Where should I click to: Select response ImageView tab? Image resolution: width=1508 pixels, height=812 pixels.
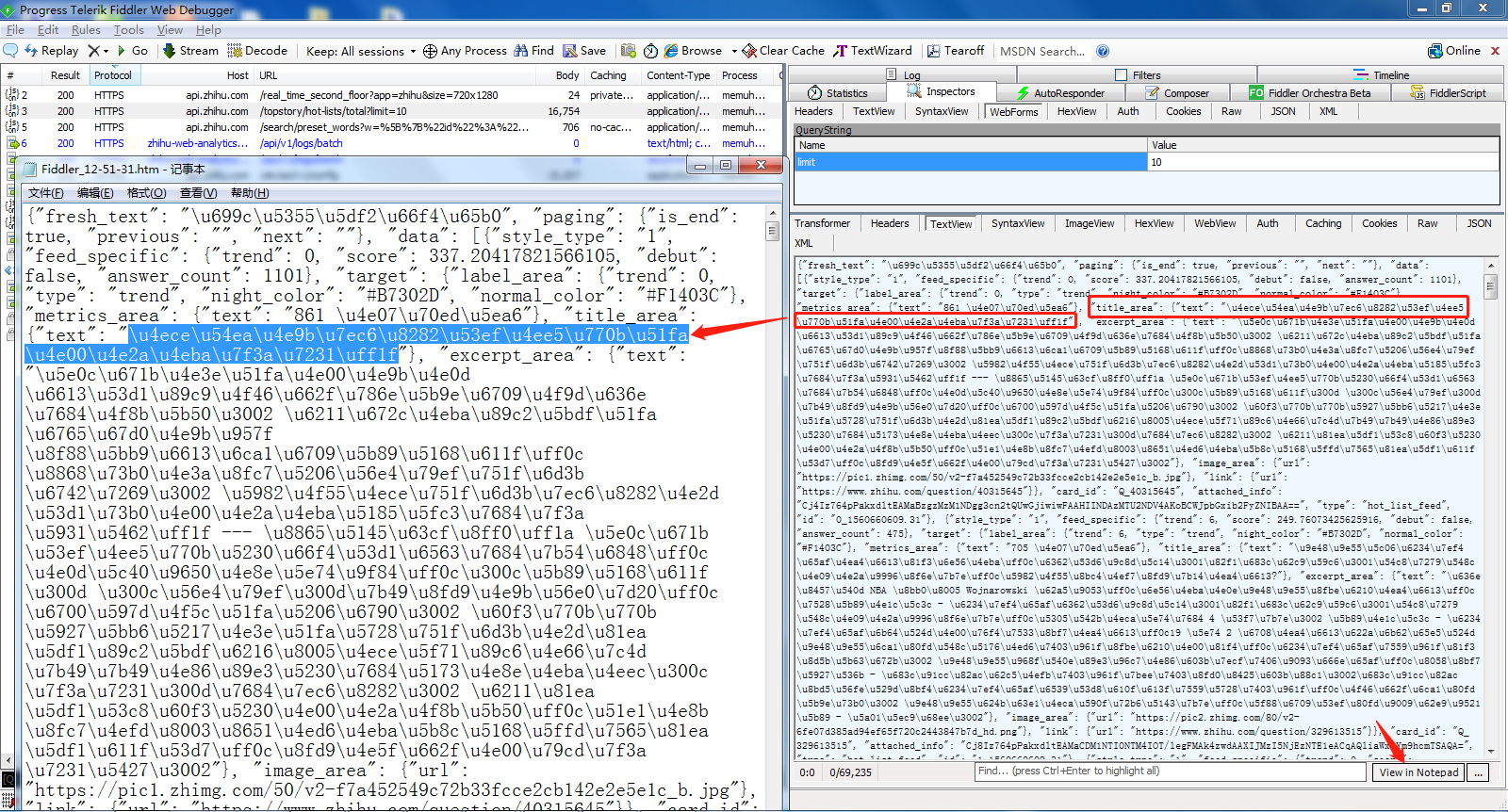(x=1090, y=223)
